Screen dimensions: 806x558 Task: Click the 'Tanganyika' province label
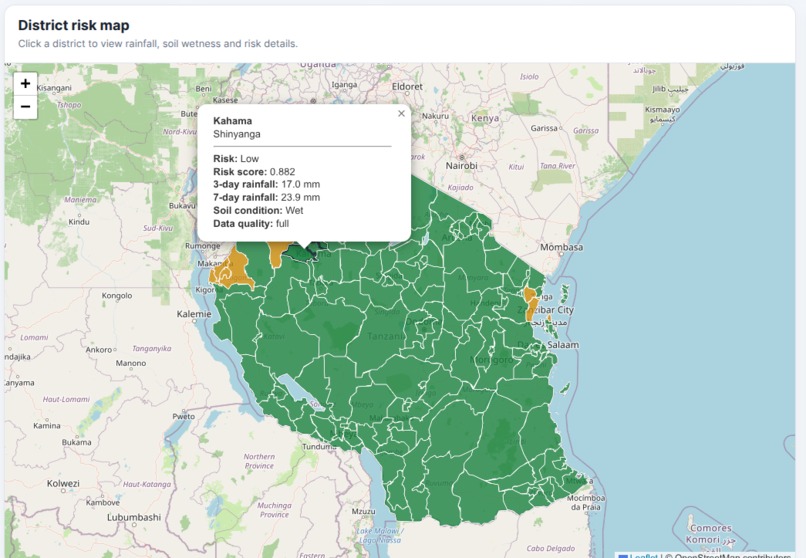click(152, 348)
